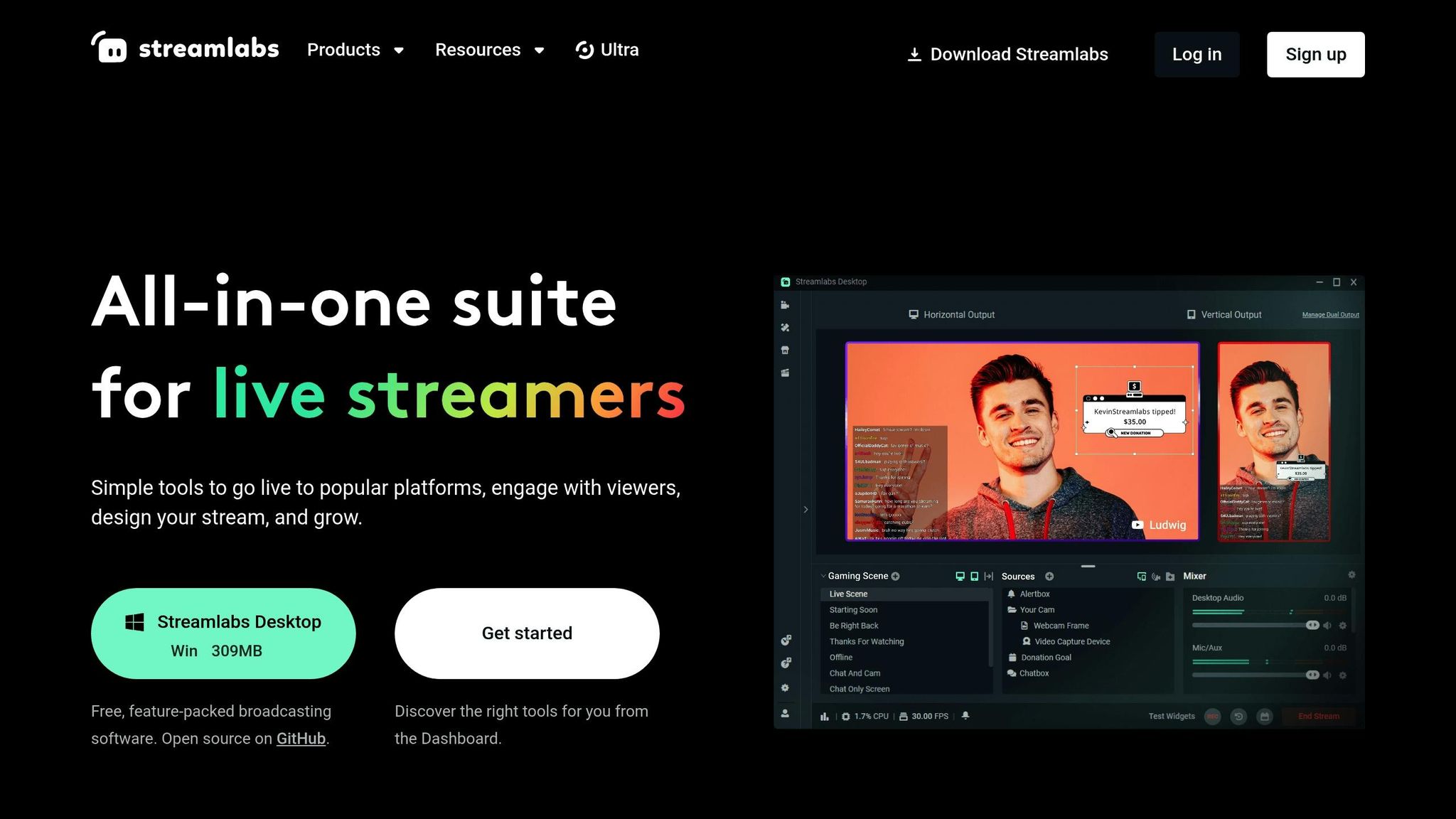Click the FPS icon in status bar
Screen dimensions: 1456x819
click(x=903, y=717)
